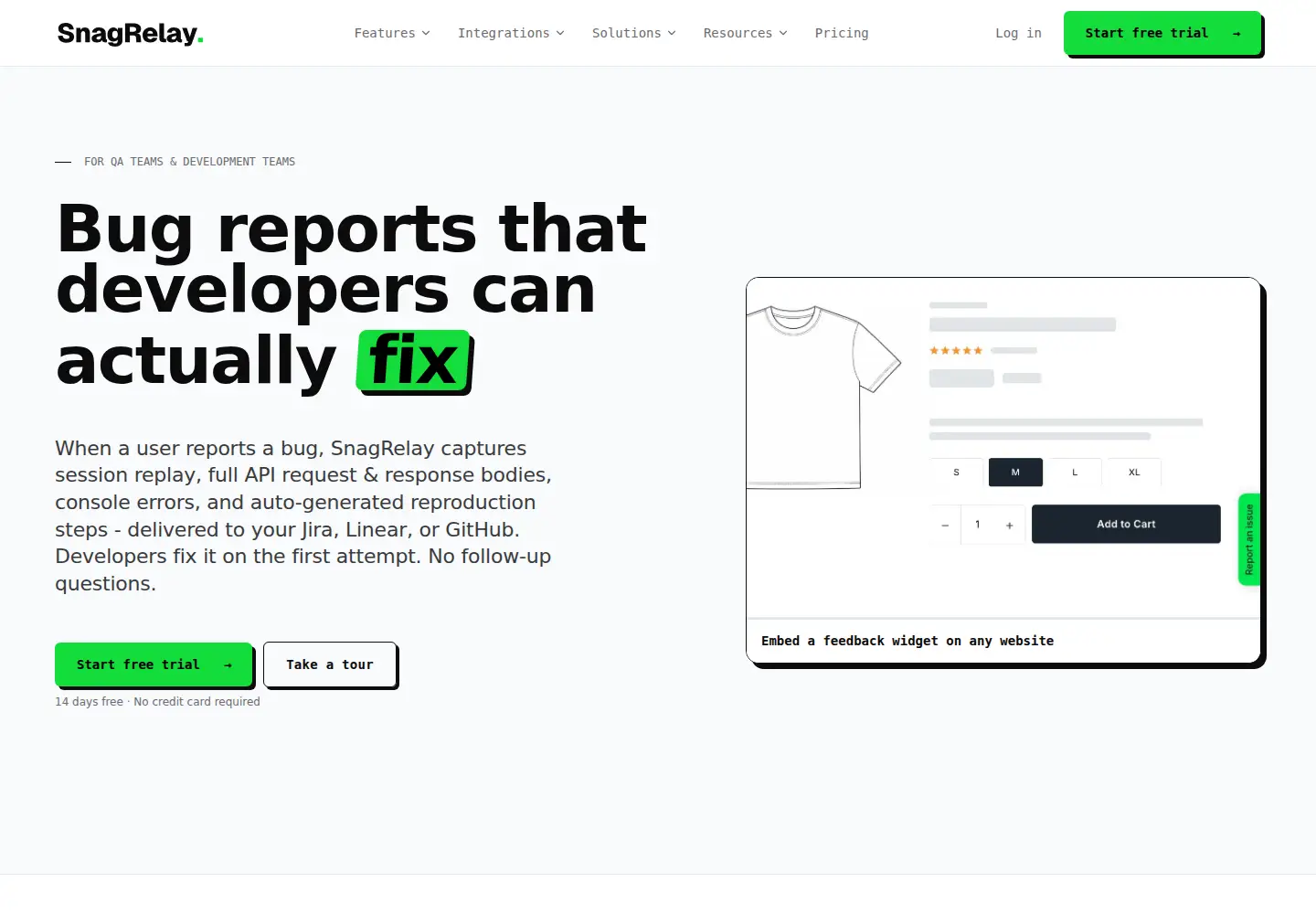The height and width of the screenshot is (914, 1316).
Task: Open the Resources dropdown
Action: tap(745, 33)
